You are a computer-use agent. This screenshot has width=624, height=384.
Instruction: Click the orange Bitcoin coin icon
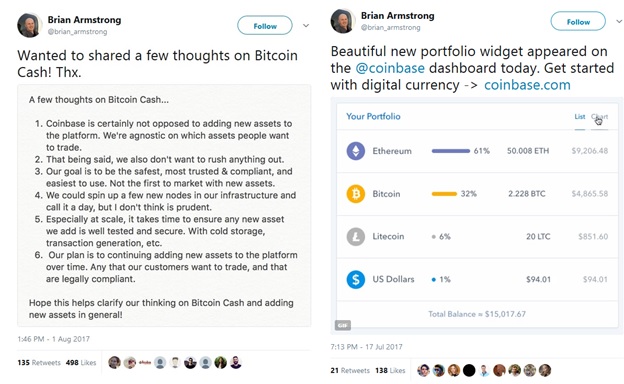click(x=355, y=194)
